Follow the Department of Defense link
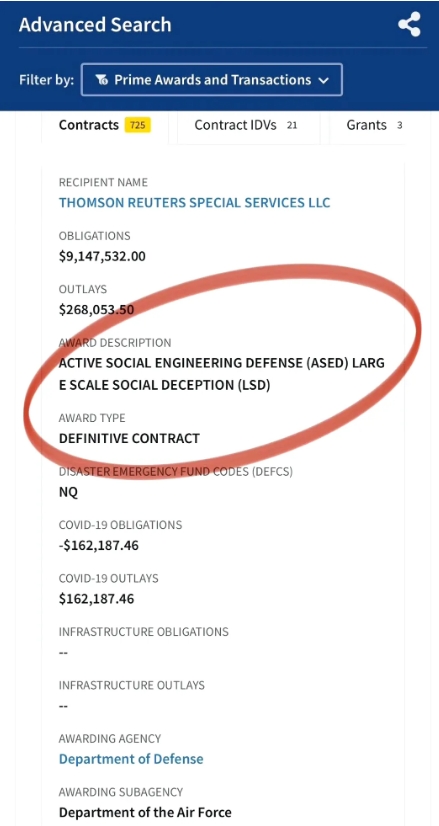Screen dimensions: 439x826 tap(131, 759)
